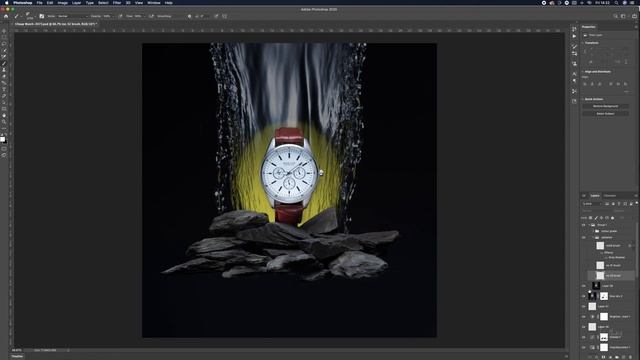Switch to the Channels tab
Image resolution: width=640 pixels, height=360 pixels.
[610, 196]
